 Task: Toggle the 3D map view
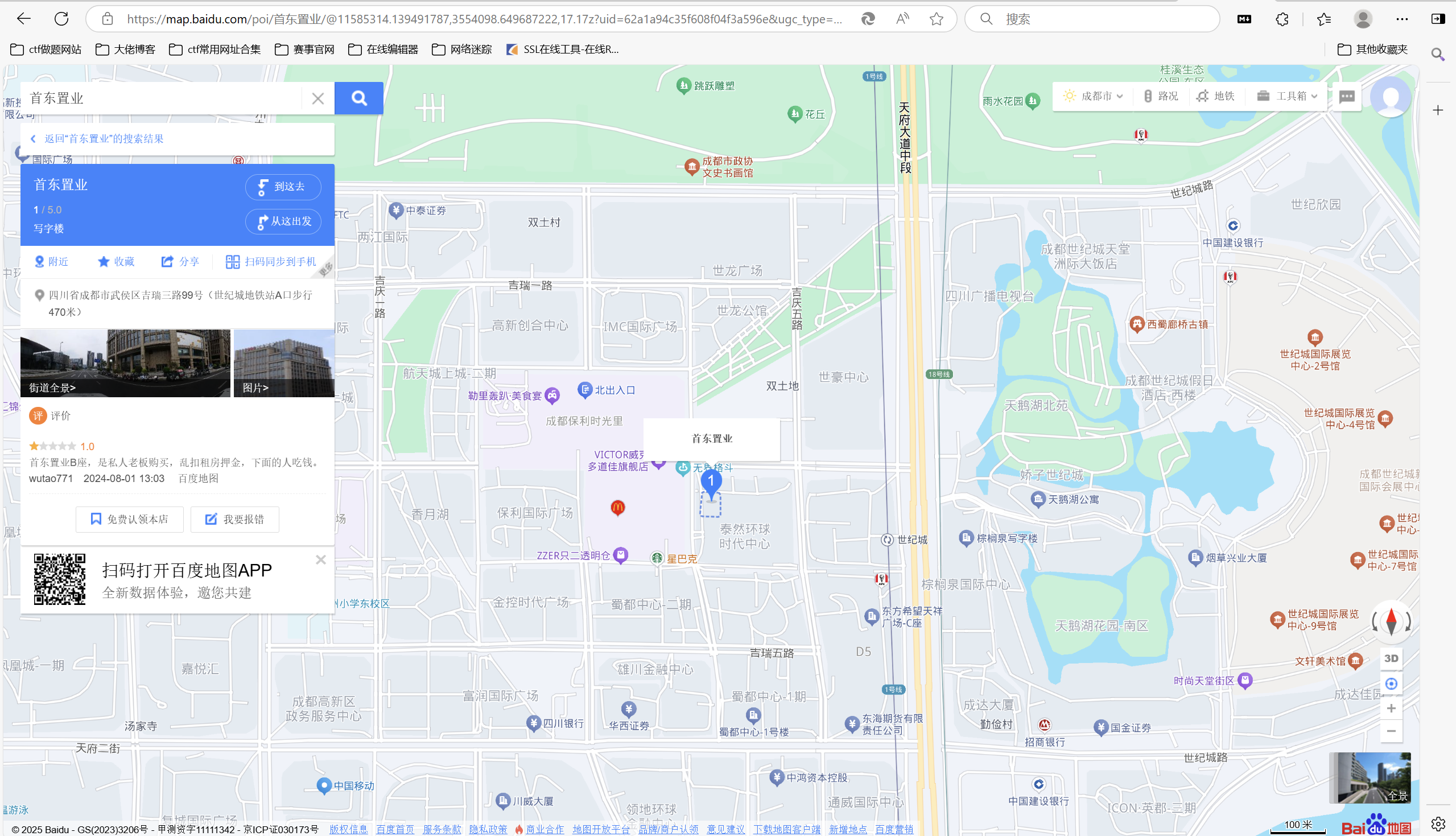(1391, 658)
